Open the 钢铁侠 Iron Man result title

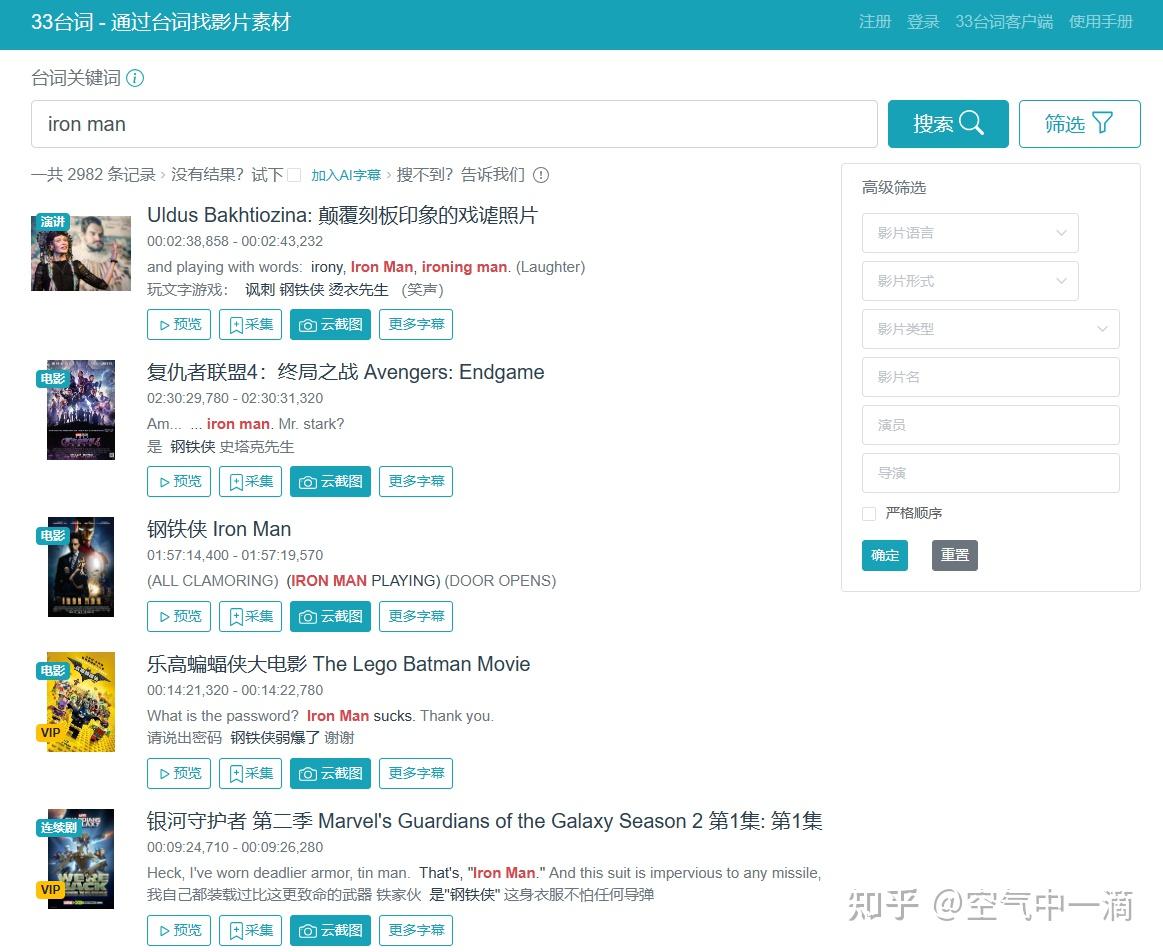(x=219, y=529)
